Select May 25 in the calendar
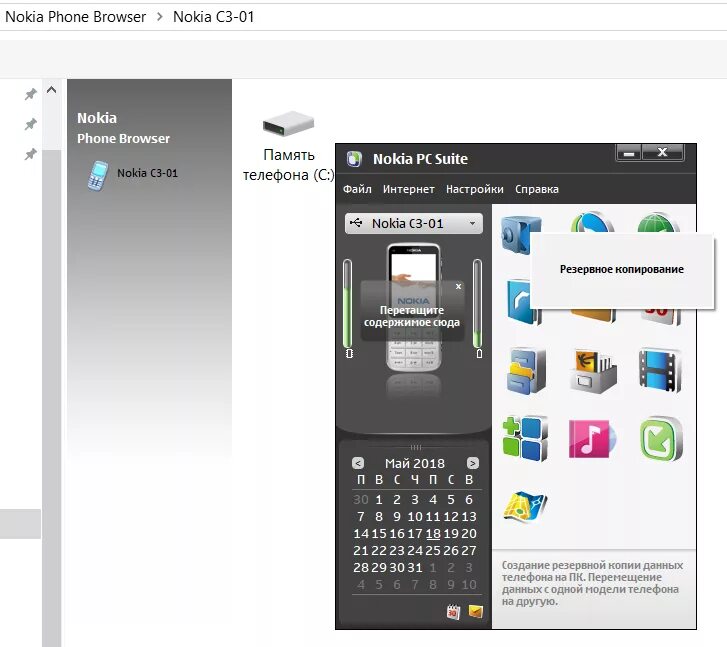This screenshot has height=647, width=727. click(433, 551)
